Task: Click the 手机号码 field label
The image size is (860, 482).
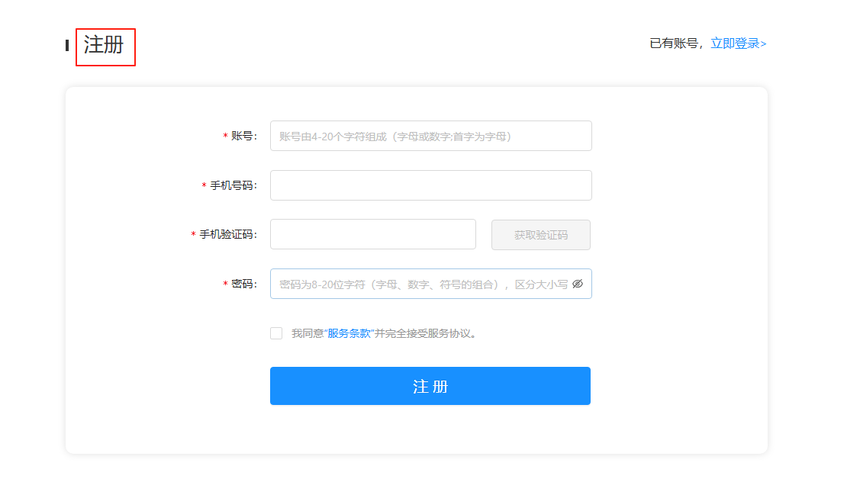Action: (233, 185)
